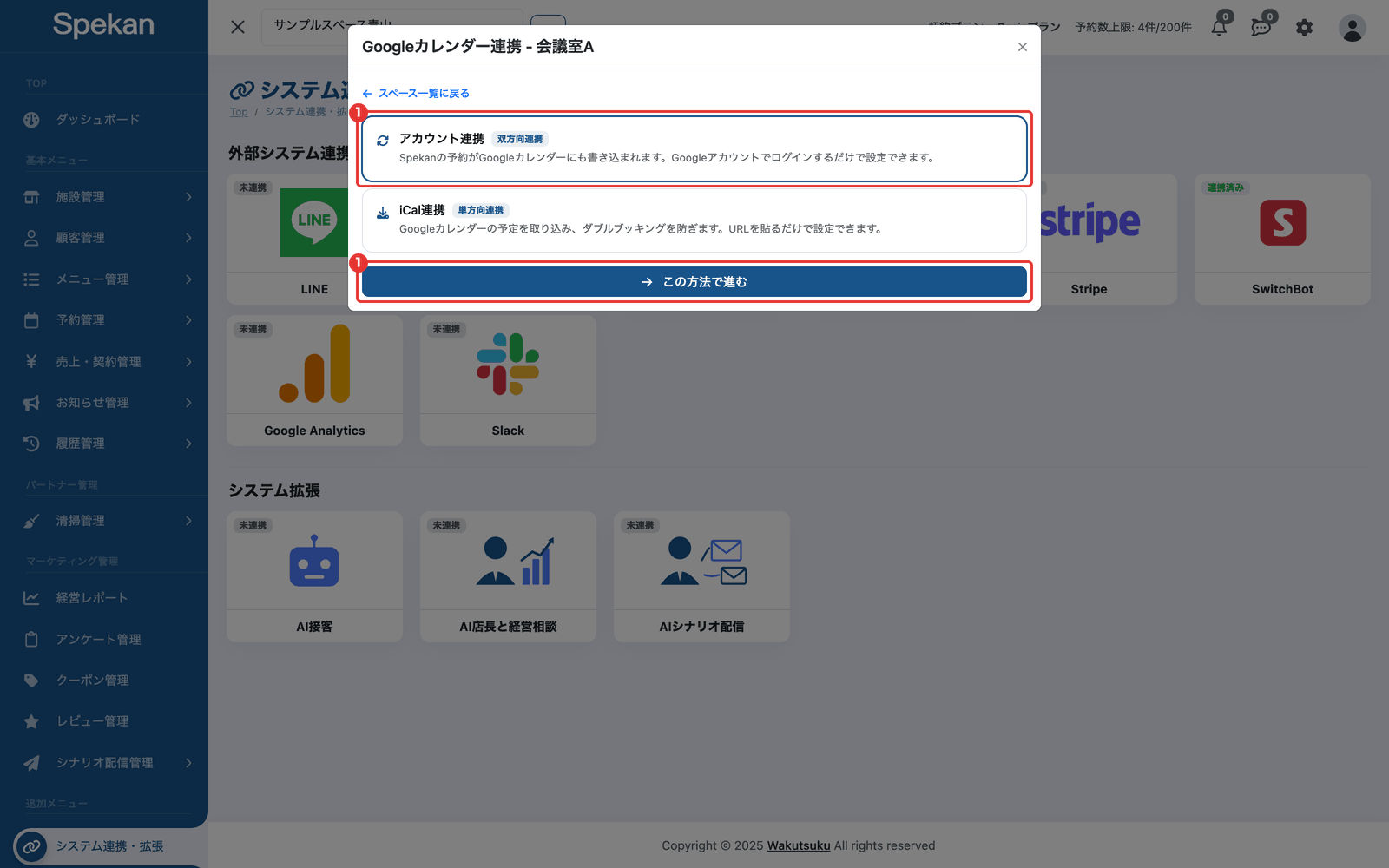Open the chat messages icon
Image resolution: width=1389 pixels, height=868 pixels.
[x=1261, y=27]
